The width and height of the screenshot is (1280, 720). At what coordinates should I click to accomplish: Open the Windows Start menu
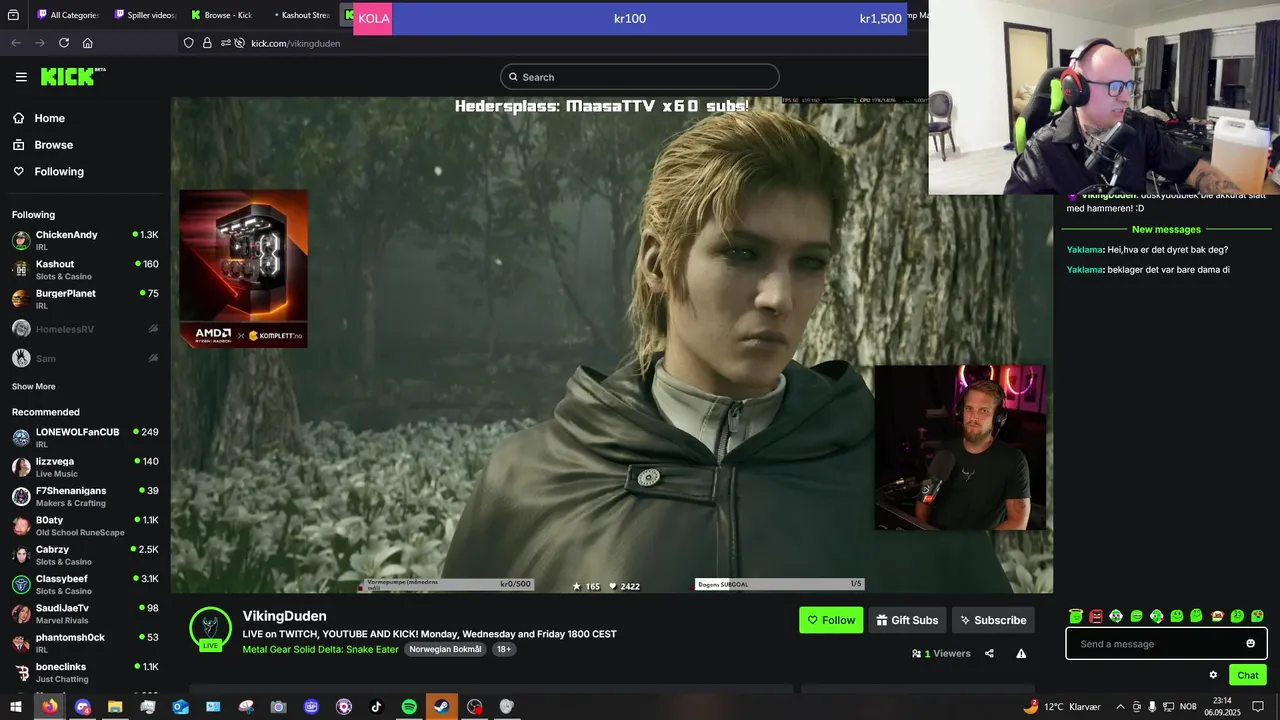16,706
